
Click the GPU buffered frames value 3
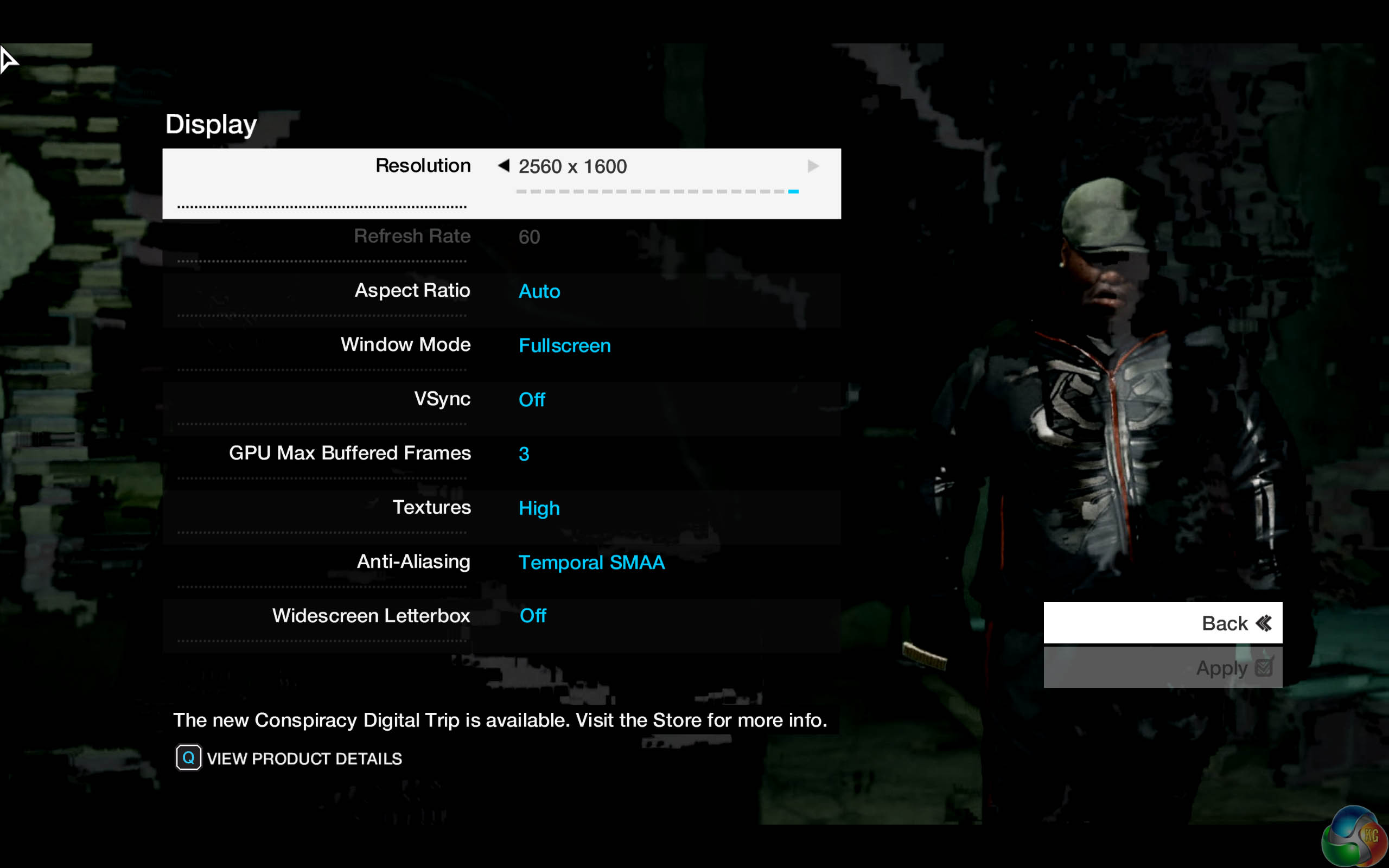pyautogui.click(x=524, y=454)
